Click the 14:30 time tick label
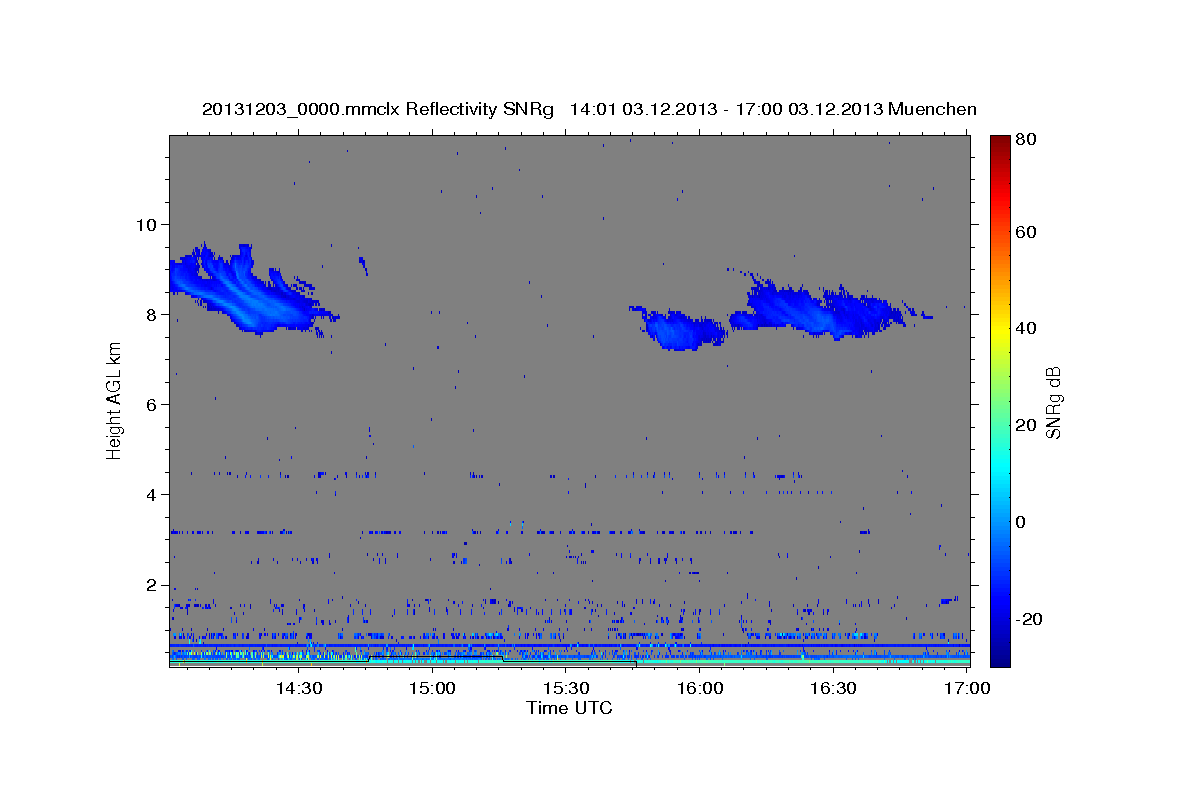 pyautogui.click(x=299, y=689)
